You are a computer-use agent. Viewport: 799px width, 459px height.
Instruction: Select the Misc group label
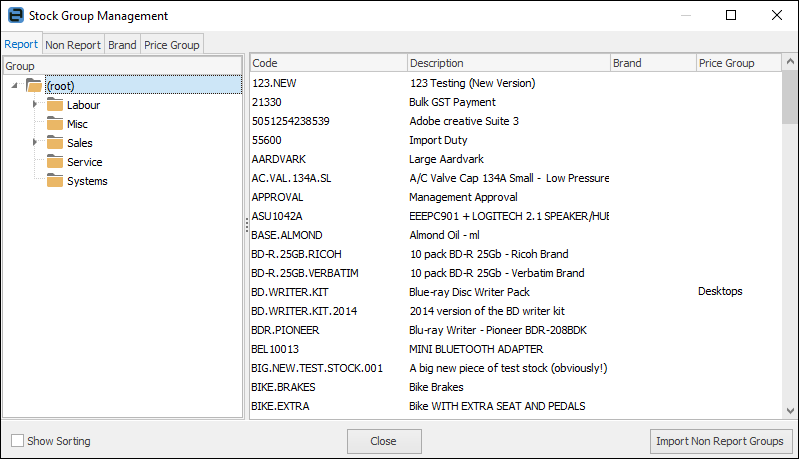point(77,124)
